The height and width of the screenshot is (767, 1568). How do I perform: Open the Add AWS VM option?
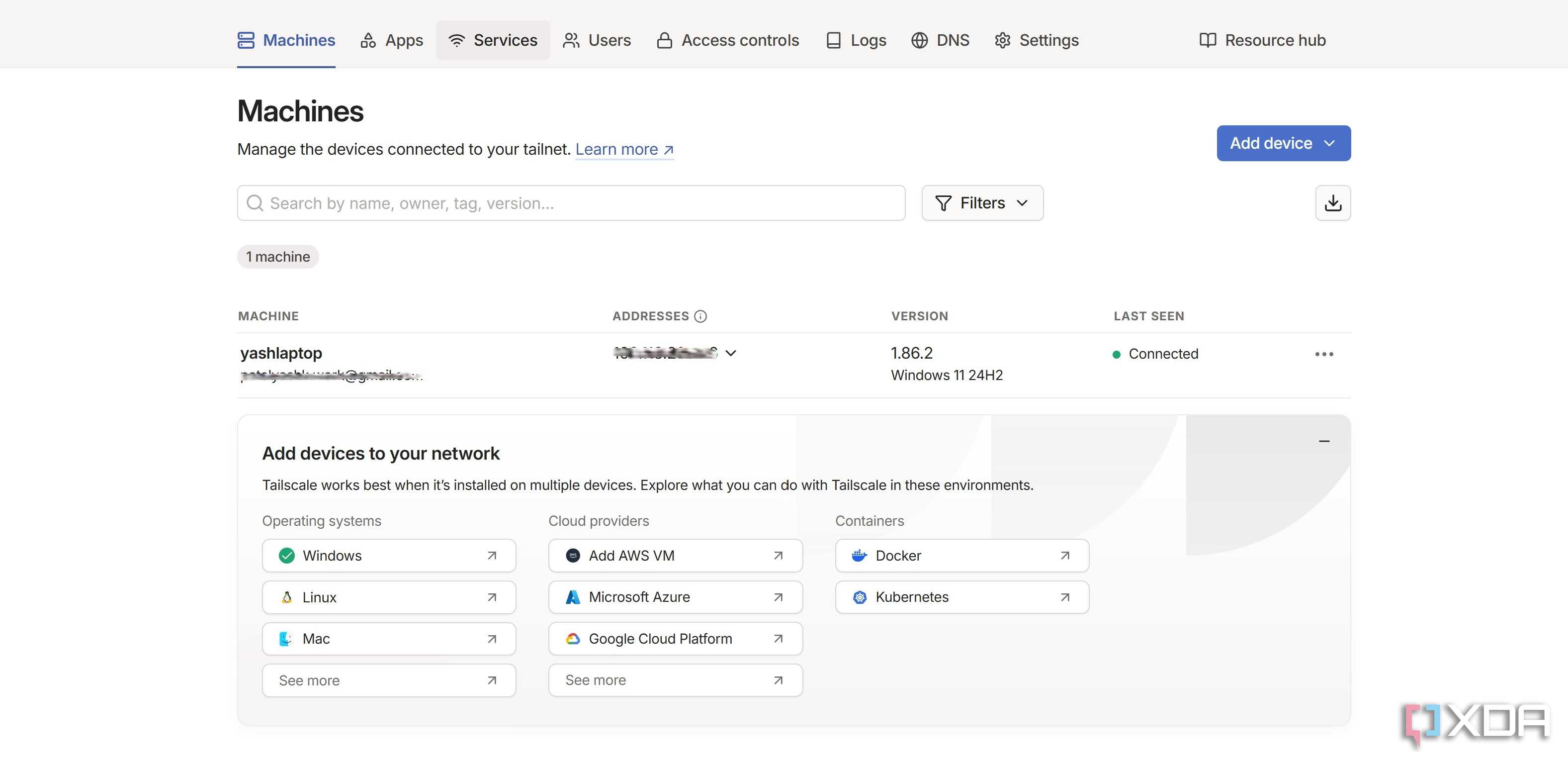tap(676, 556)
